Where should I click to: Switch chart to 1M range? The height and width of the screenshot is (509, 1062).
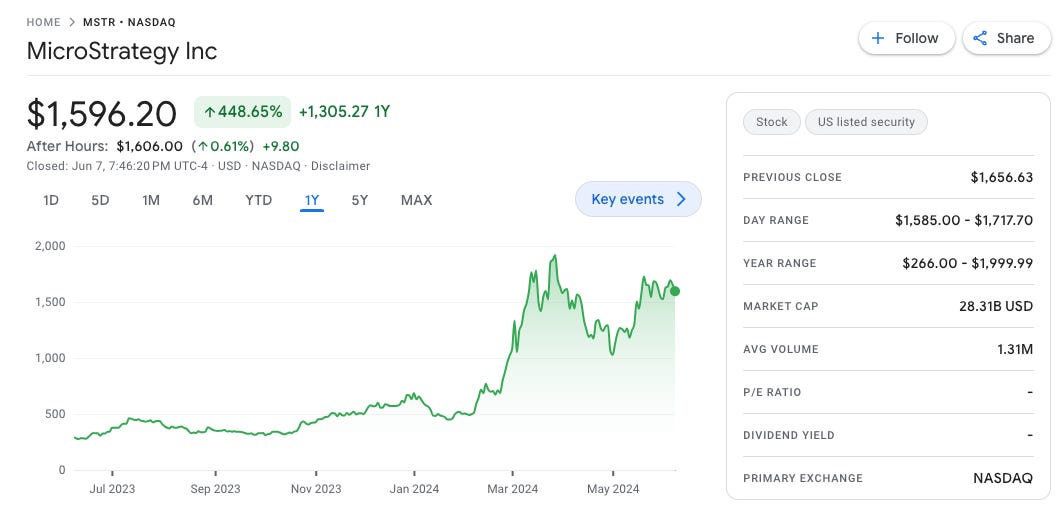pos(151,200)
